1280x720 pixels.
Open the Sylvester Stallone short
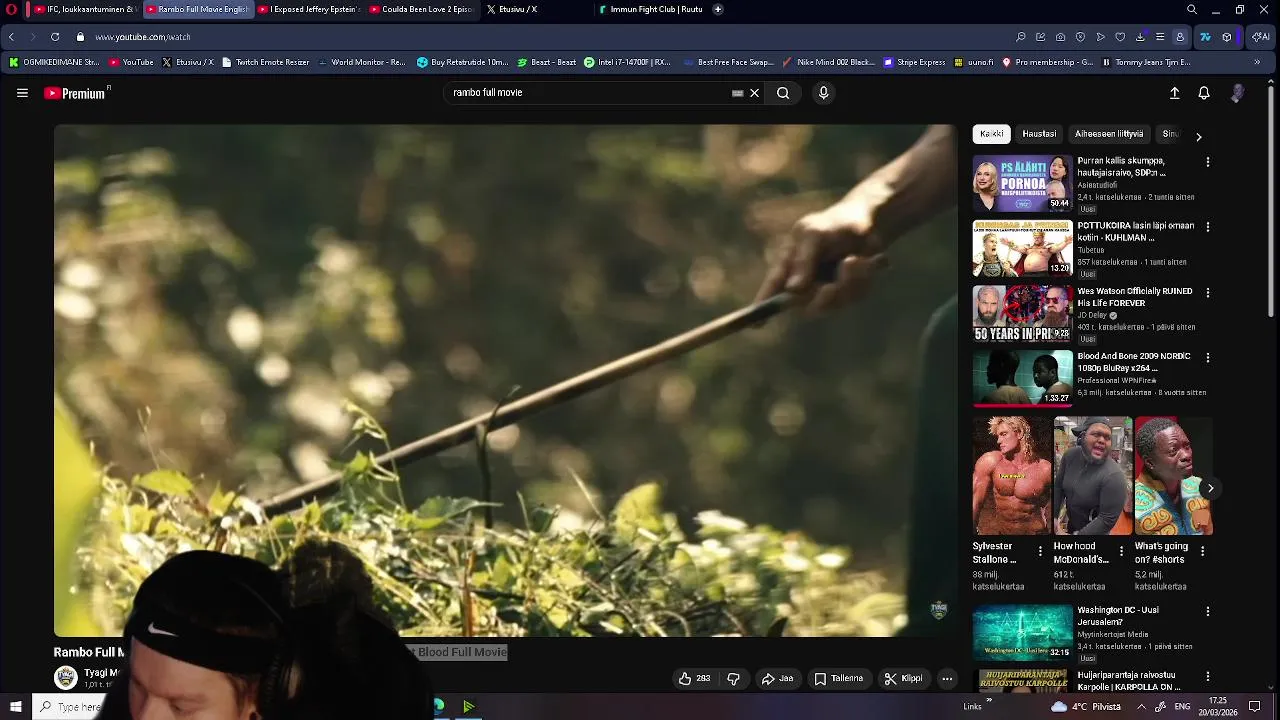(x=1012, y=476)
